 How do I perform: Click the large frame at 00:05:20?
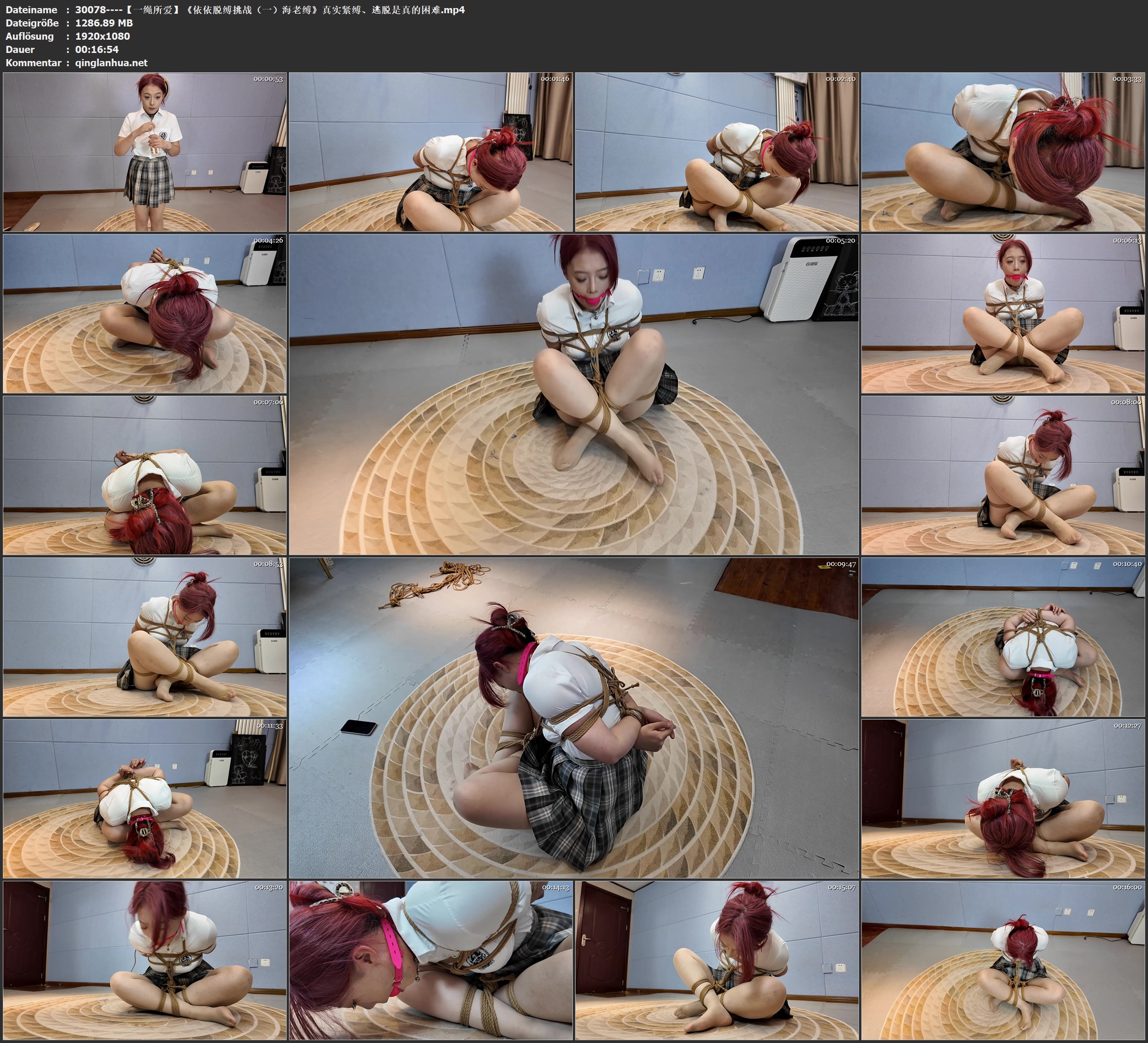573,394
